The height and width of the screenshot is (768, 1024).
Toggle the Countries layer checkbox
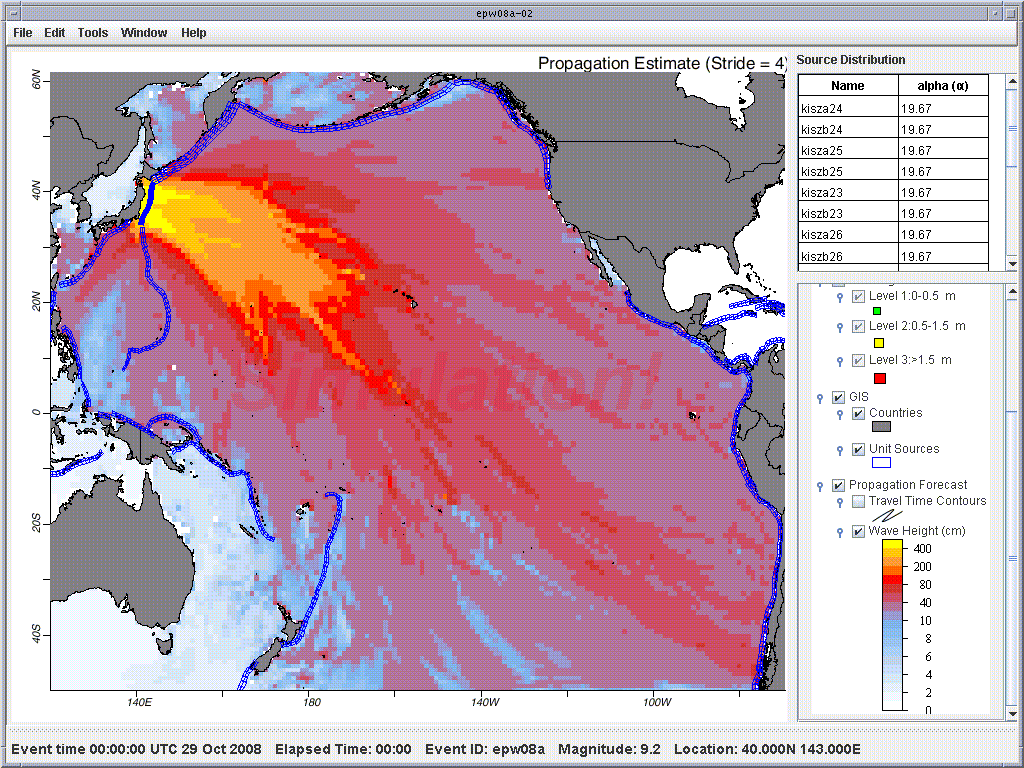coord(858,414)
